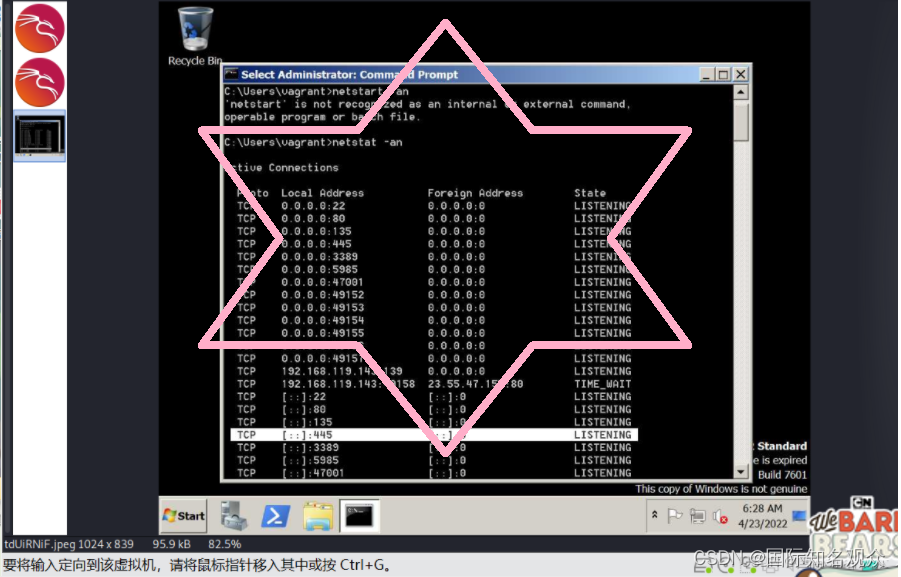Maximize the Command Prompt window
Viewport: 901px width, 577px height.
tap(723, 74)
